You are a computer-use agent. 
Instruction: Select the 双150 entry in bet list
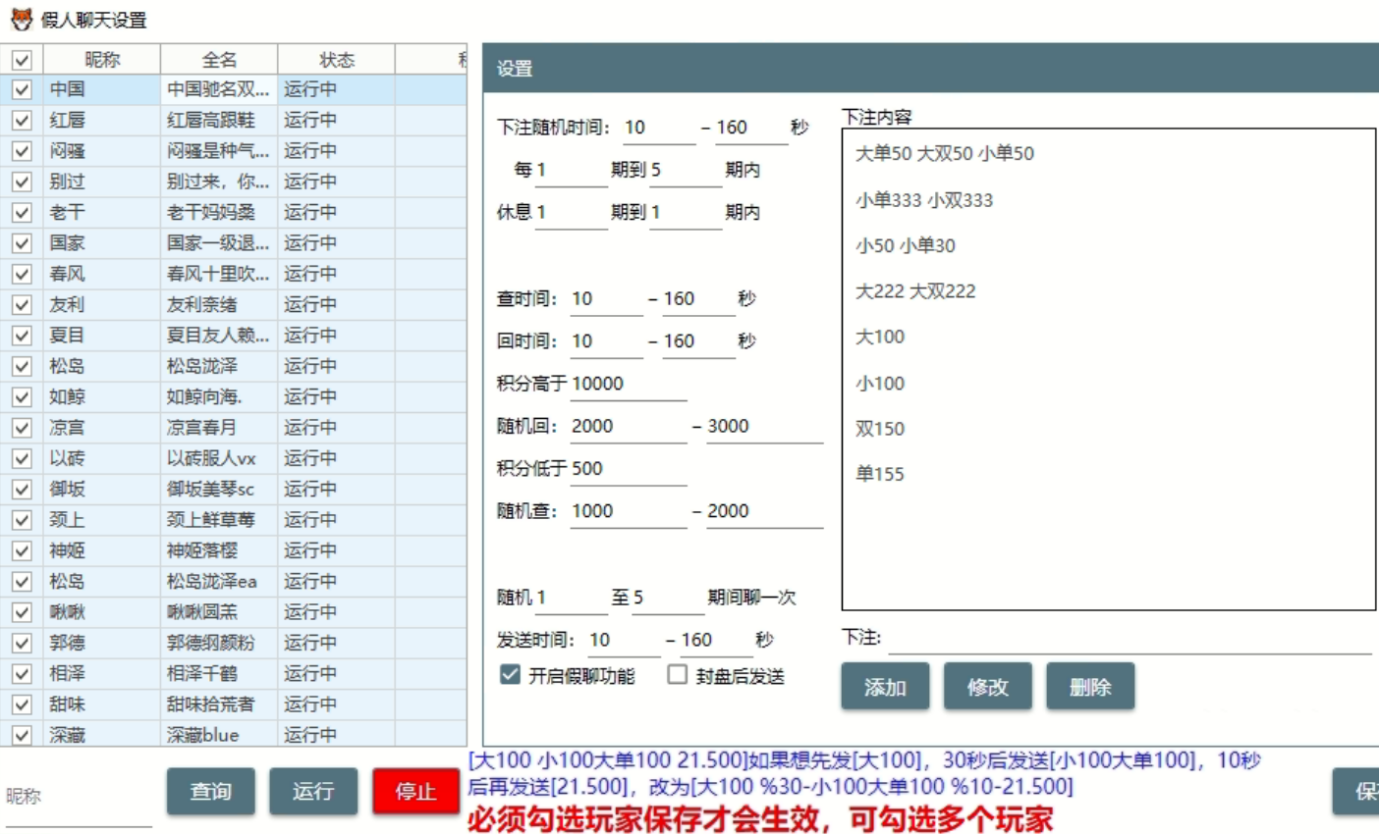(880, 429)
